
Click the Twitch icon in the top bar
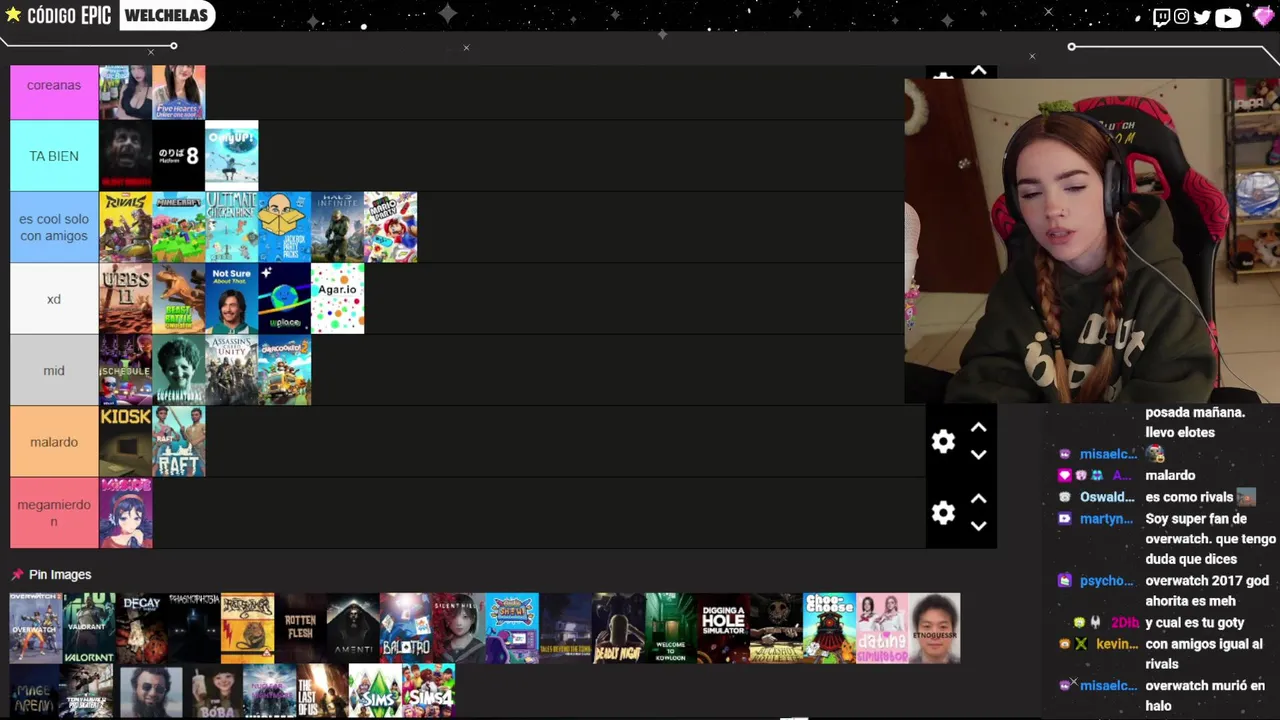[x=1161, y=17]
